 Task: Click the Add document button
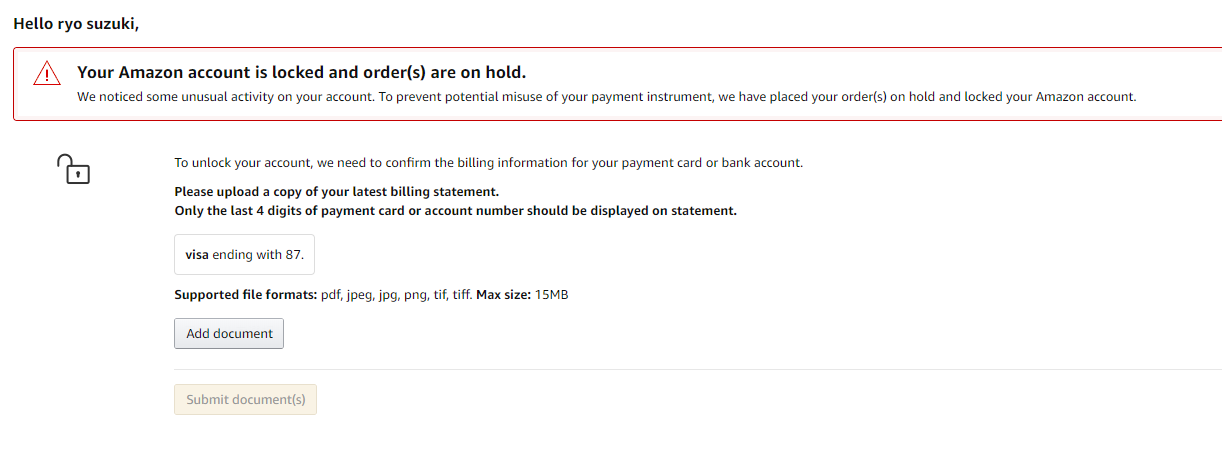[x=229, y=334]
